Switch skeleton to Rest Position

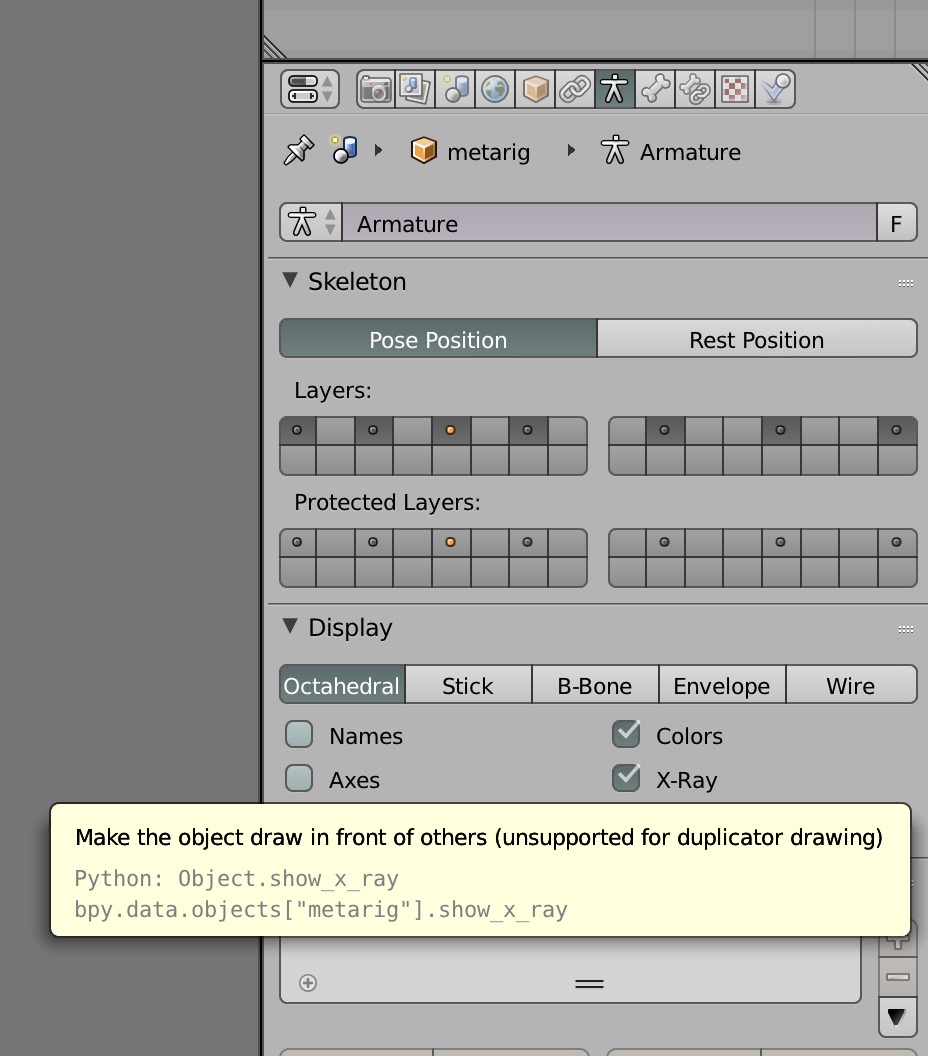[757, 339]
